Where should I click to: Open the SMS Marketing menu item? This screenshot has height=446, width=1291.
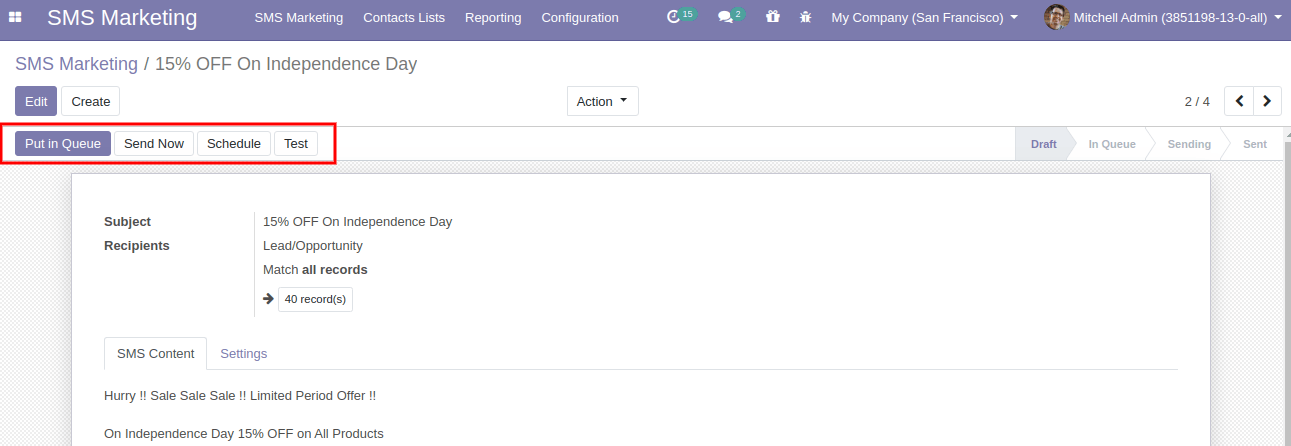click(298, 17)
